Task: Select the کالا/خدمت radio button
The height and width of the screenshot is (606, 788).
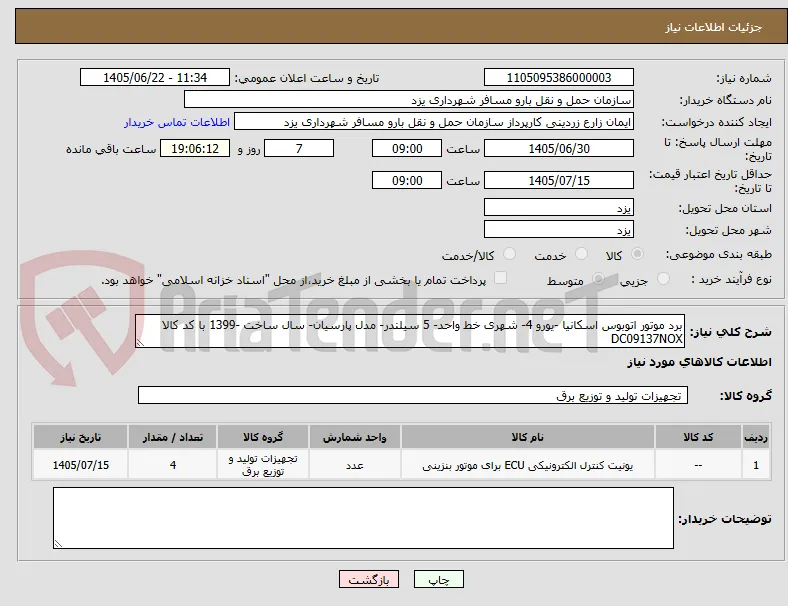Action: point(510,254)
